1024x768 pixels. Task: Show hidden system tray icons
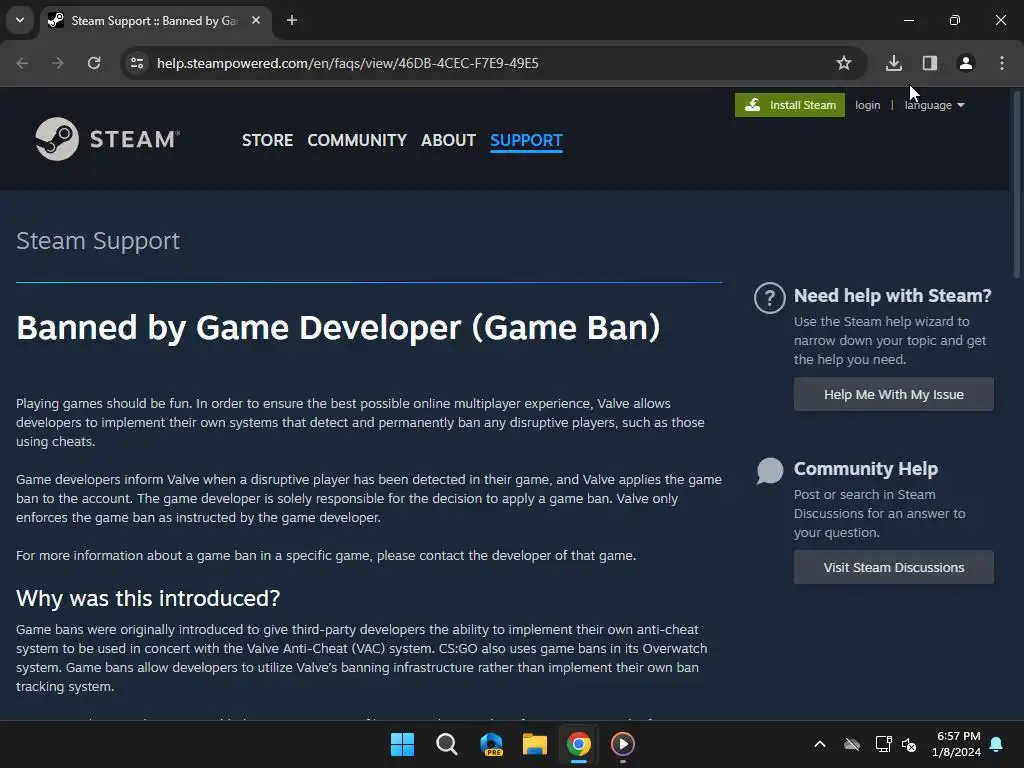[x=820, y=744]
